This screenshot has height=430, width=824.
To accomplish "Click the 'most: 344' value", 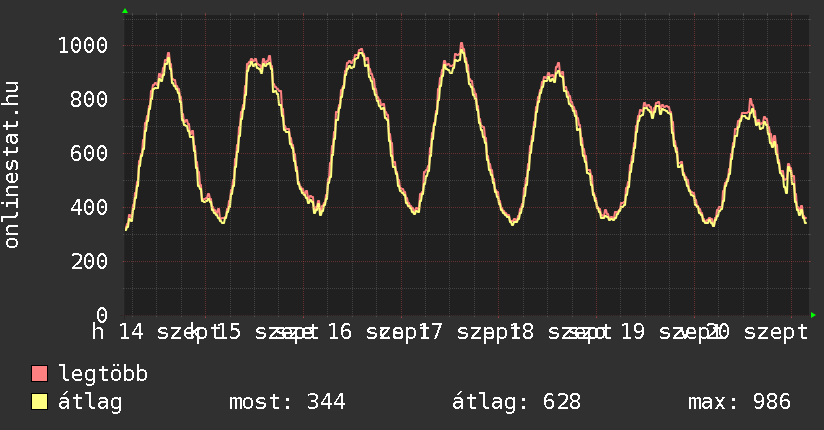I will (x=287, y=402).
